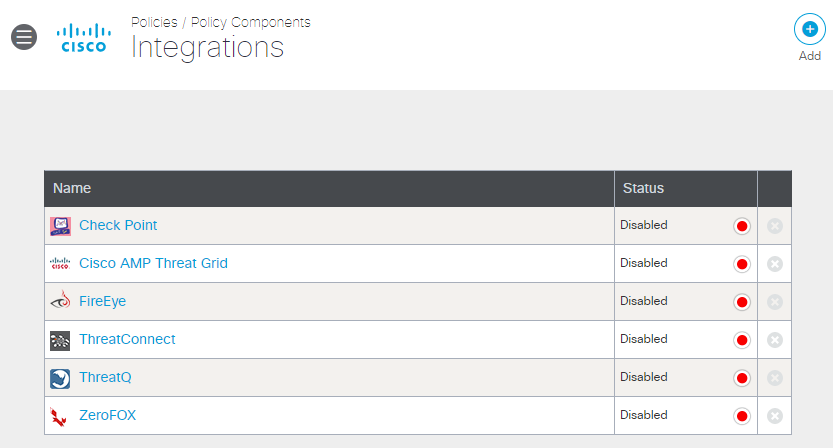Click the Policies breadcrumb
Screen dimensions: 833x448
pyautogui.click(x=154, y=22)
